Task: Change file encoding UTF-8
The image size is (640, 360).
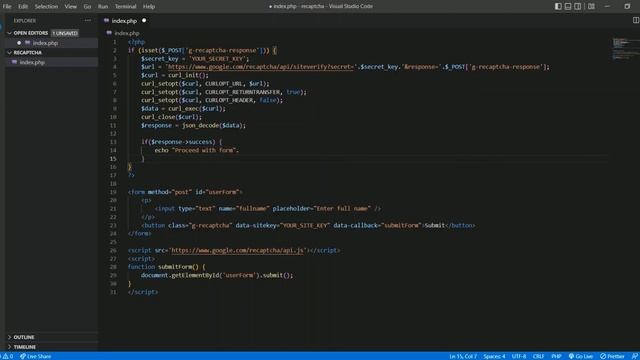Action: click(x=519, y=356)
